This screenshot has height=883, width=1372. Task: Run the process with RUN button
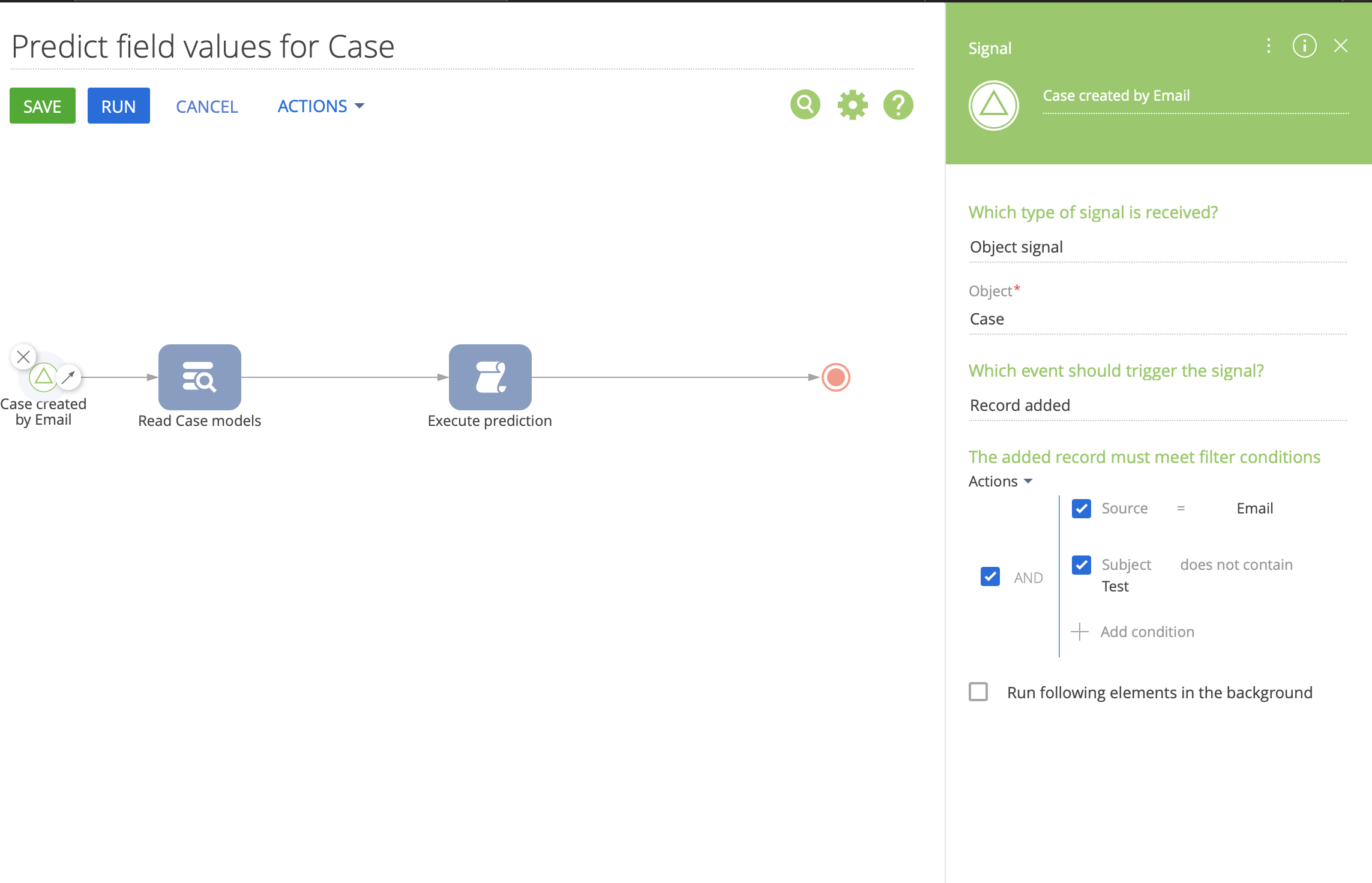coord(119,106)
